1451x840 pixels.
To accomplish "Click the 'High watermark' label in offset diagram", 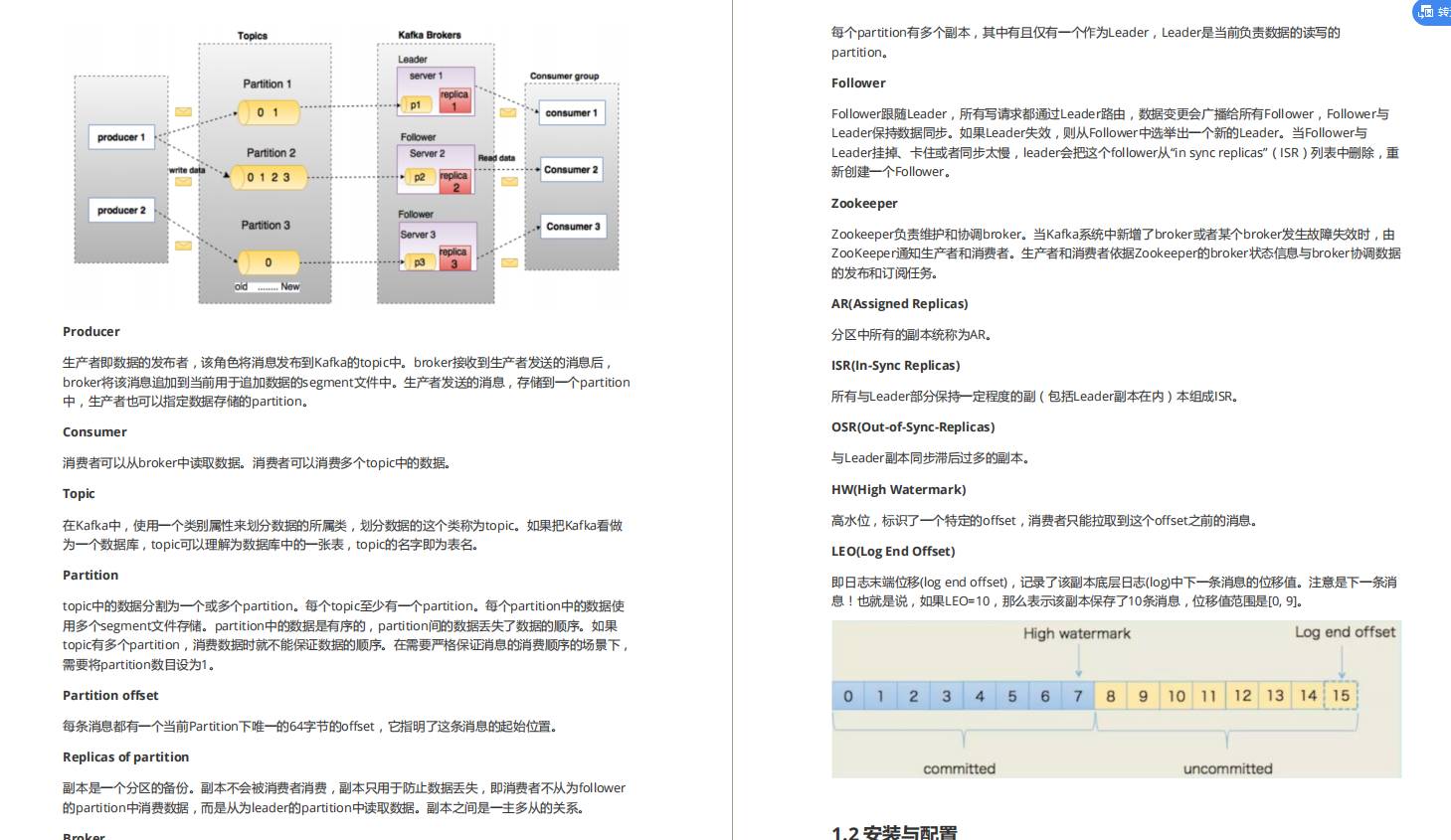I will coord(1077,634).
